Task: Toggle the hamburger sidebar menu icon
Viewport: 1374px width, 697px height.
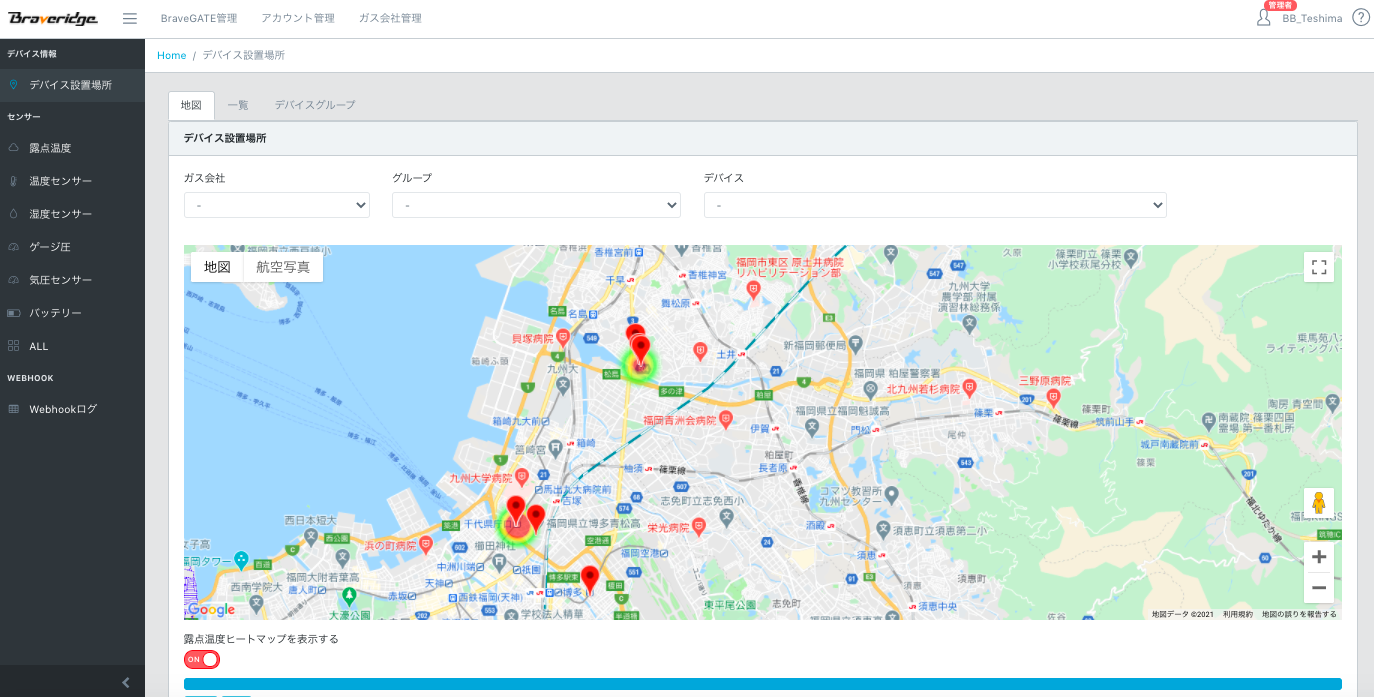Action: (130, 18)
